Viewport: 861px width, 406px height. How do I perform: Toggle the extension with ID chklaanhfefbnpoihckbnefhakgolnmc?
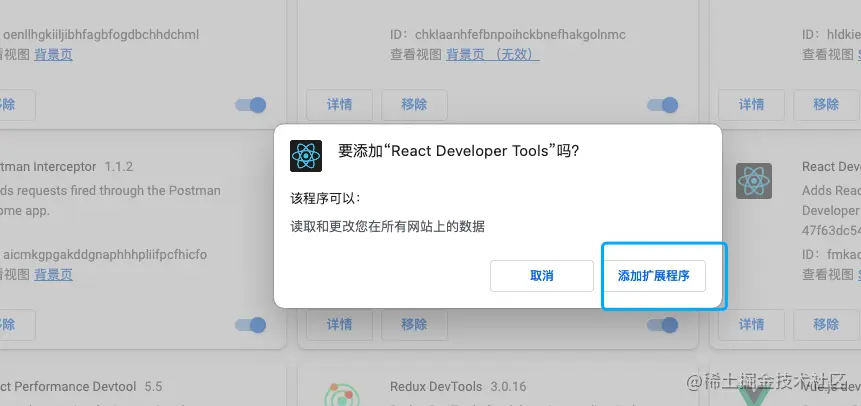point(662,105)
